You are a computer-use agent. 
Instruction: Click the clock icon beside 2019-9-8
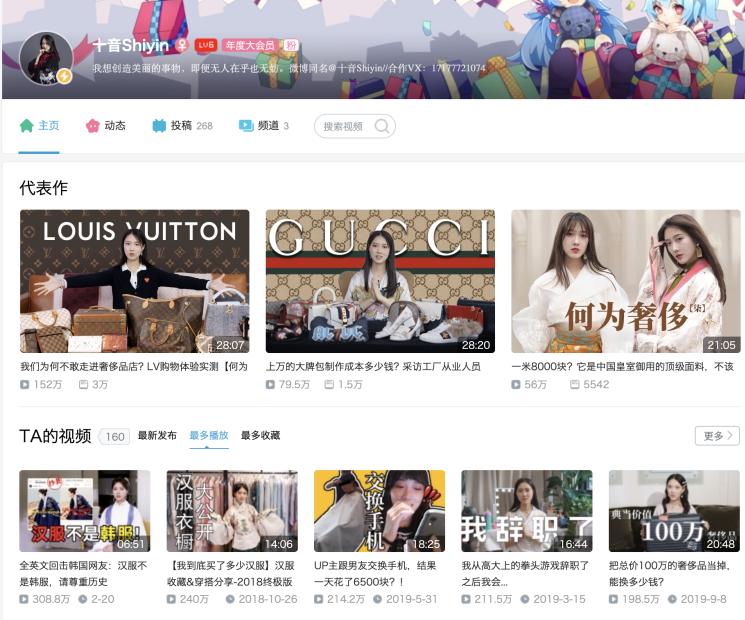[672, 600]
